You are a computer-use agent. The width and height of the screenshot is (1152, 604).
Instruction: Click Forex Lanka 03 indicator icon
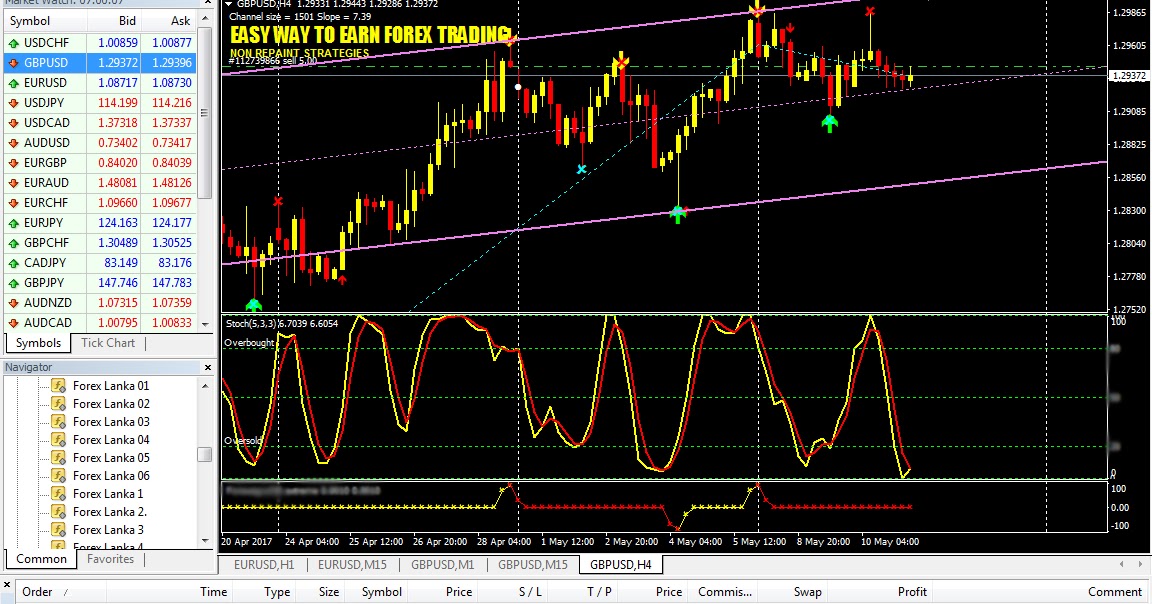click(x=58, y=421)
